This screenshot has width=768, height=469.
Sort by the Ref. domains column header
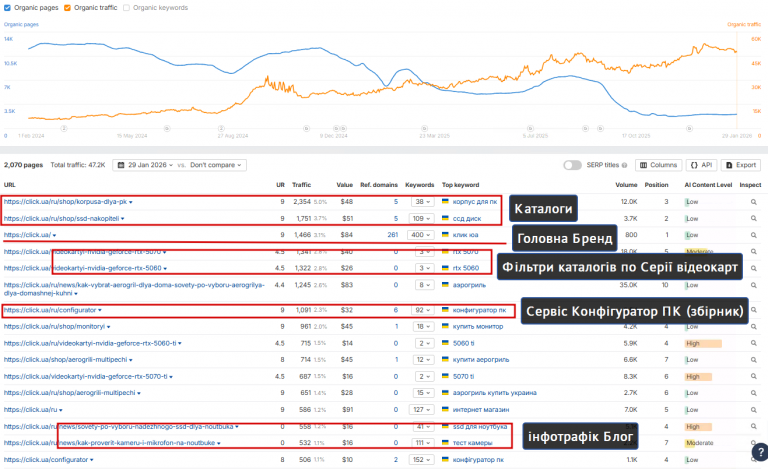(379, 185)
